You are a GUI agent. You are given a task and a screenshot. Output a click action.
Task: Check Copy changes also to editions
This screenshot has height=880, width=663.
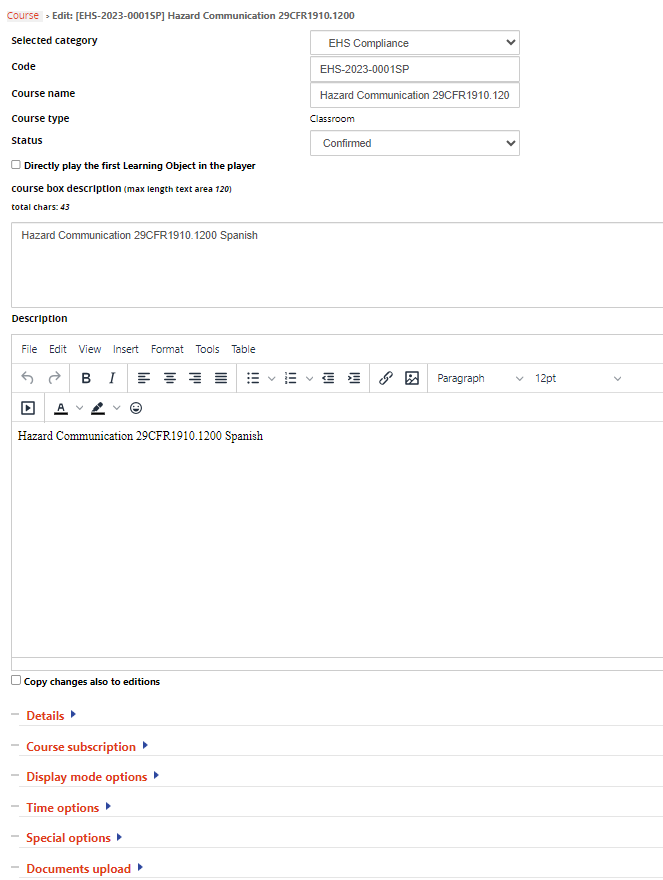tap(16, 680)
